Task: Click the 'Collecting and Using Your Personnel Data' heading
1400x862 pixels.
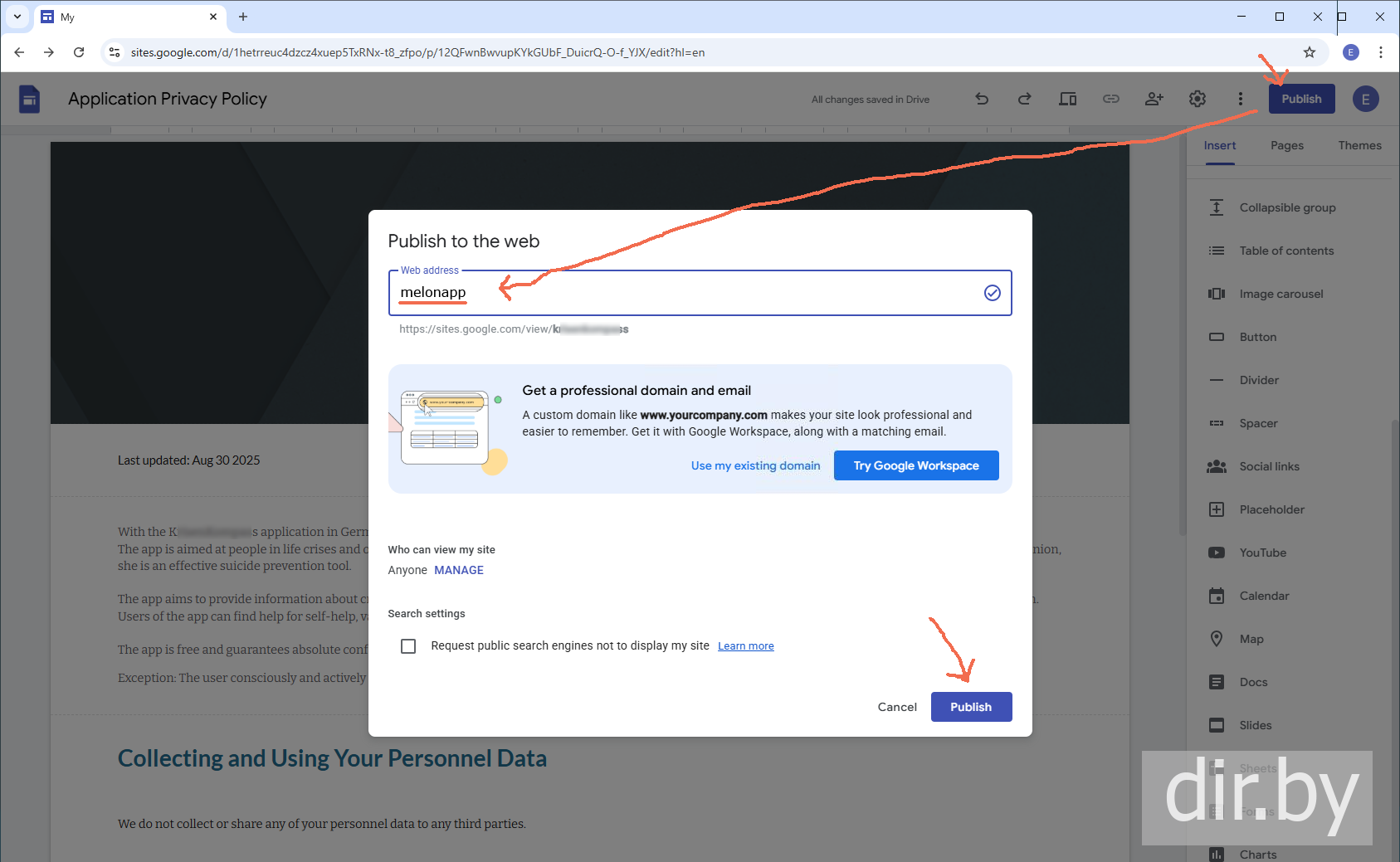Action: [332, 758]
